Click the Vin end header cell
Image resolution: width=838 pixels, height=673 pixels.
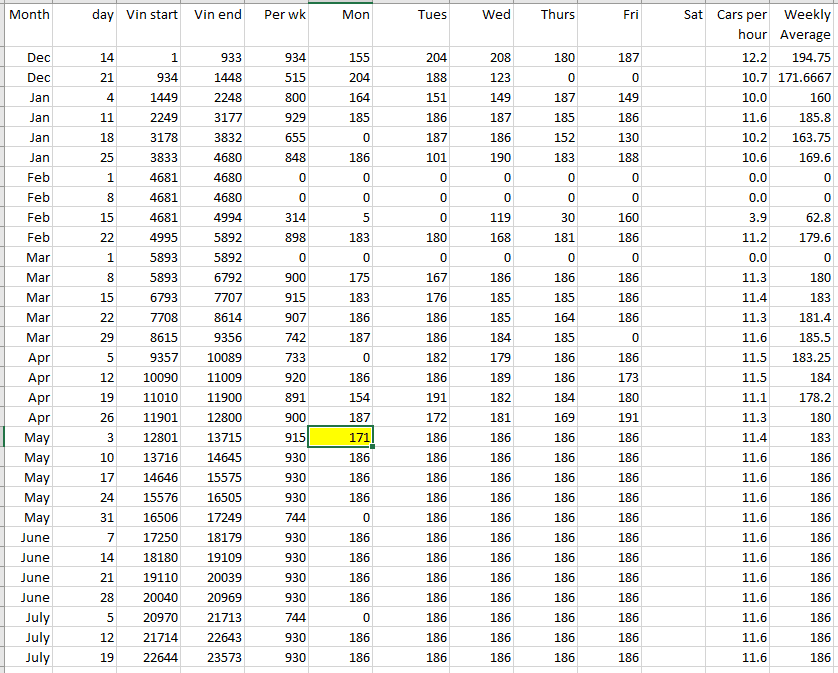point(216,16)
